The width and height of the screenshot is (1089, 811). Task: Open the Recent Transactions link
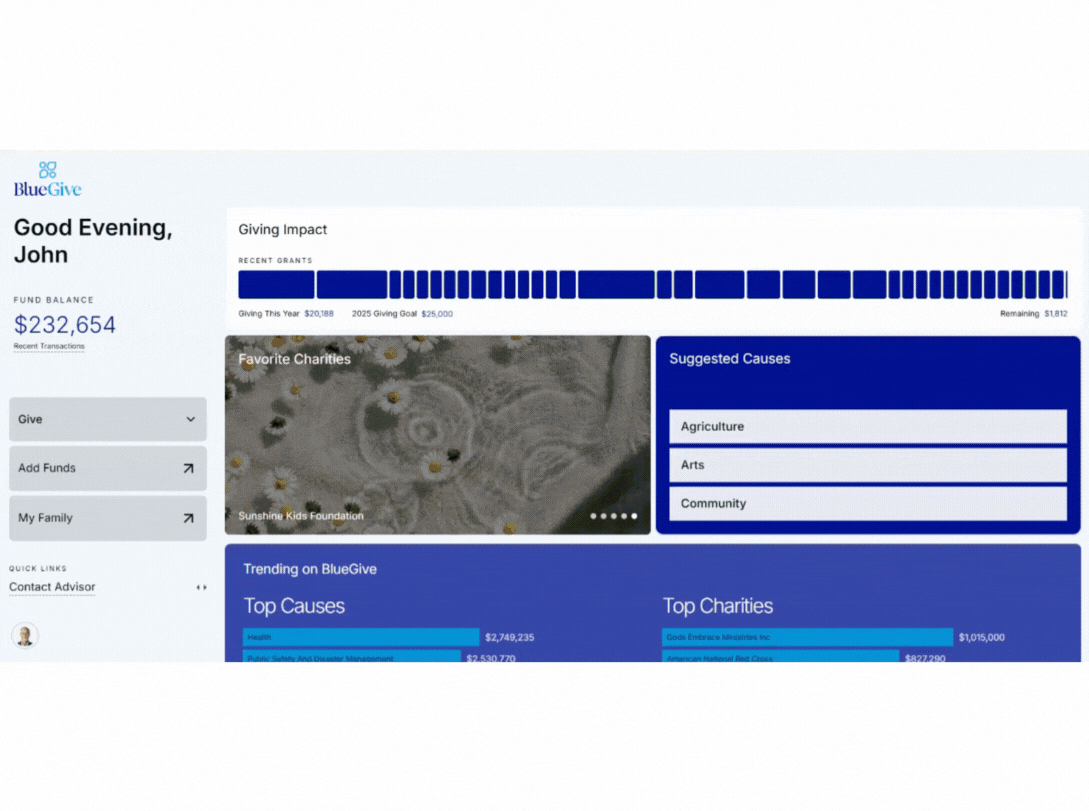coord(49,346)
